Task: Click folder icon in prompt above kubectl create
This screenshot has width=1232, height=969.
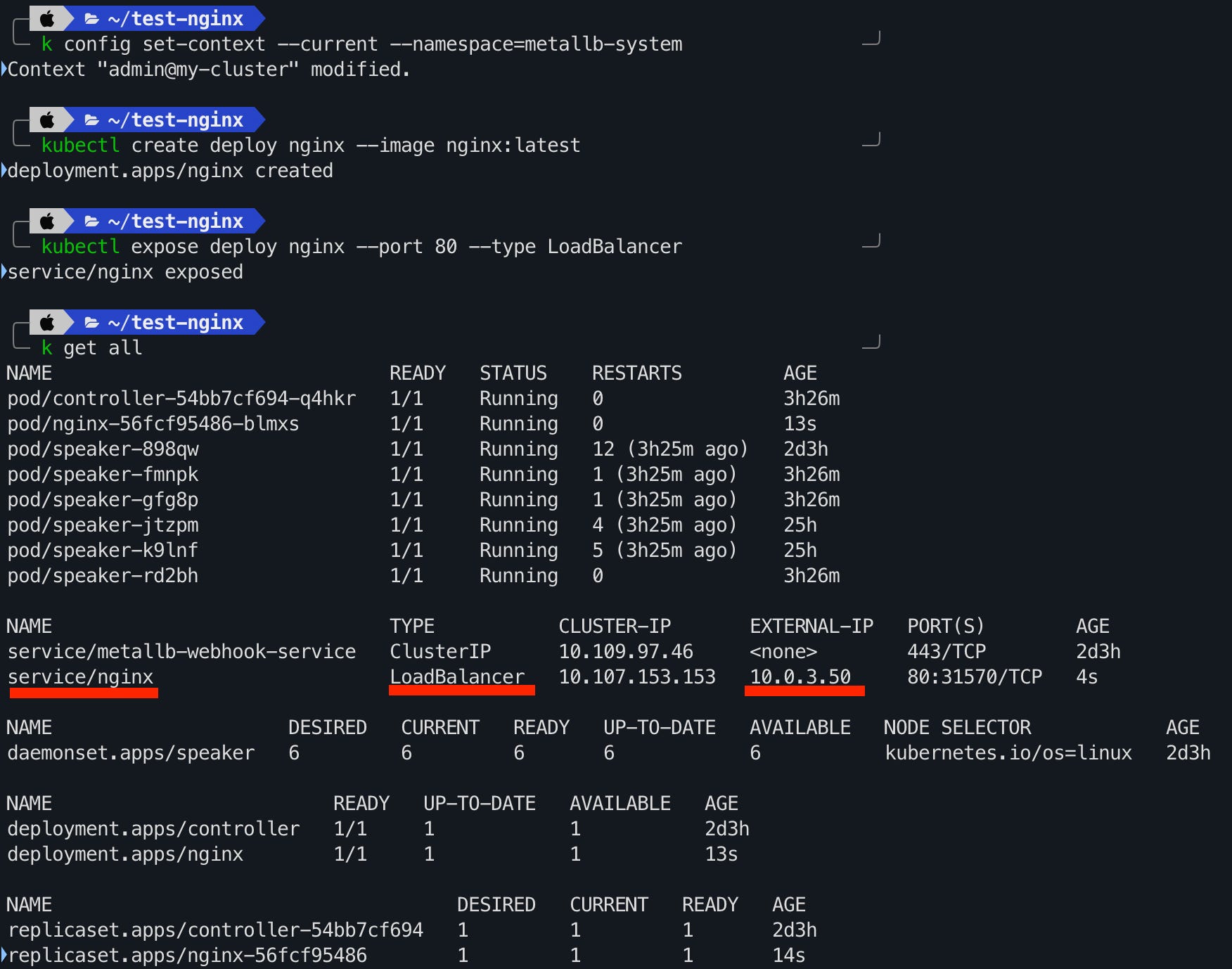Action: (x=91, y=120)
